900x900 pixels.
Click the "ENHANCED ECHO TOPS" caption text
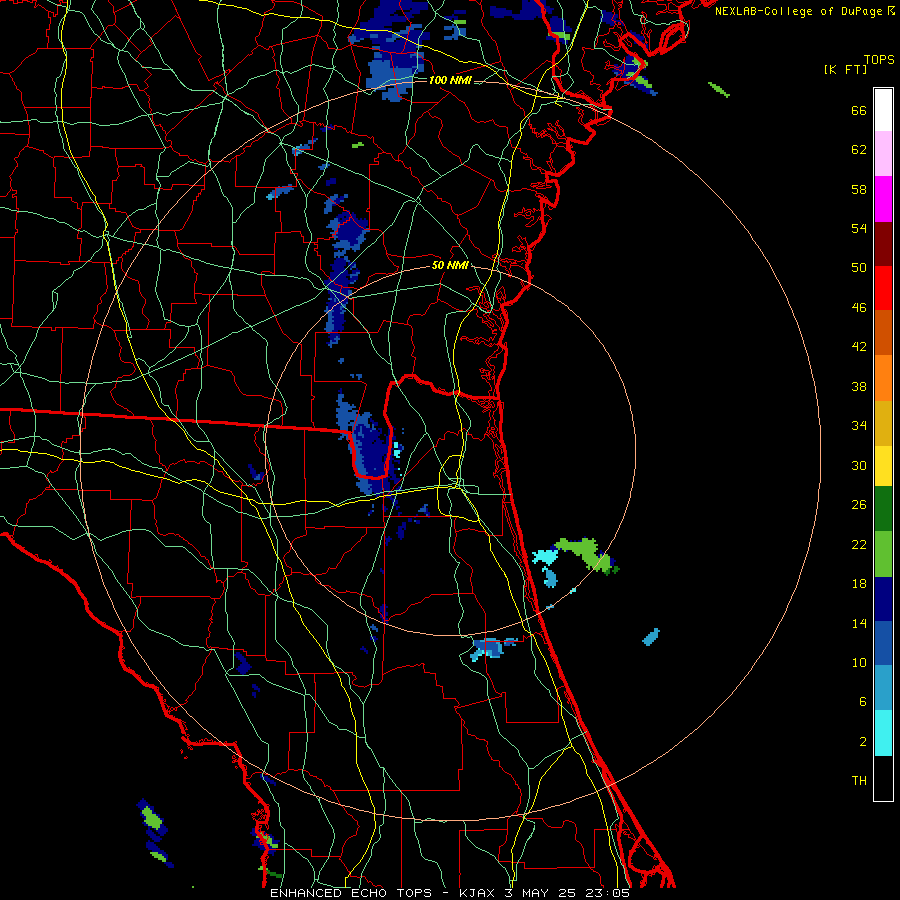(x=350, y=893)
